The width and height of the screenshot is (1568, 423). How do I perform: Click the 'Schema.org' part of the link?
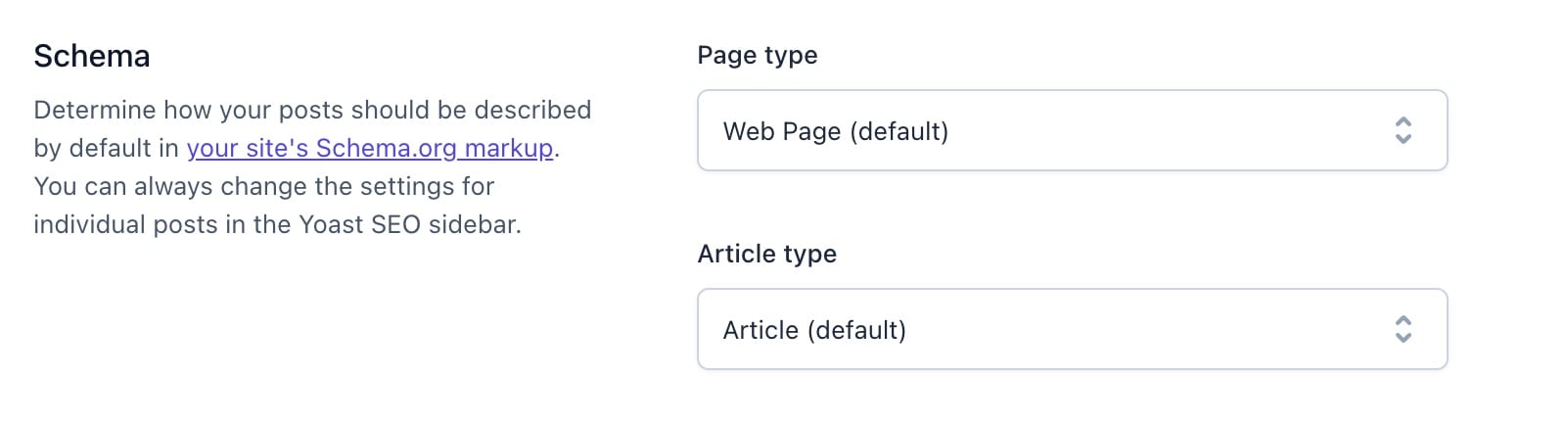tap(388, 148)
